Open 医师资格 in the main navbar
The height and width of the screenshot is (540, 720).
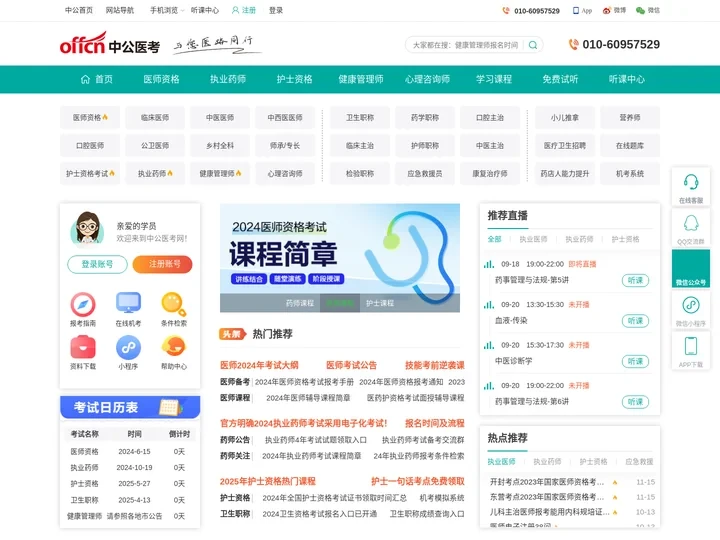(161, 79)
